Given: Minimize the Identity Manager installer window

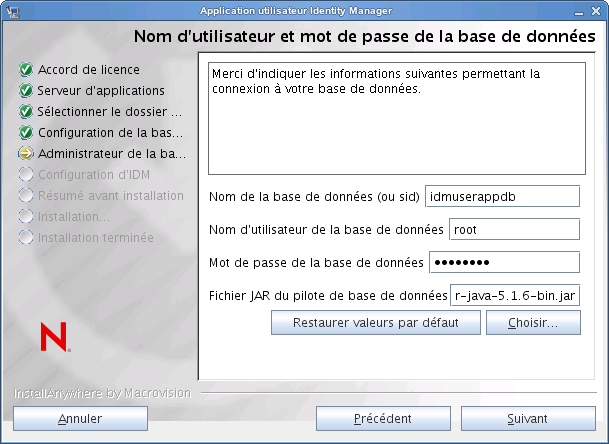Looking at the screenshot, I should (x=579, y=12).
